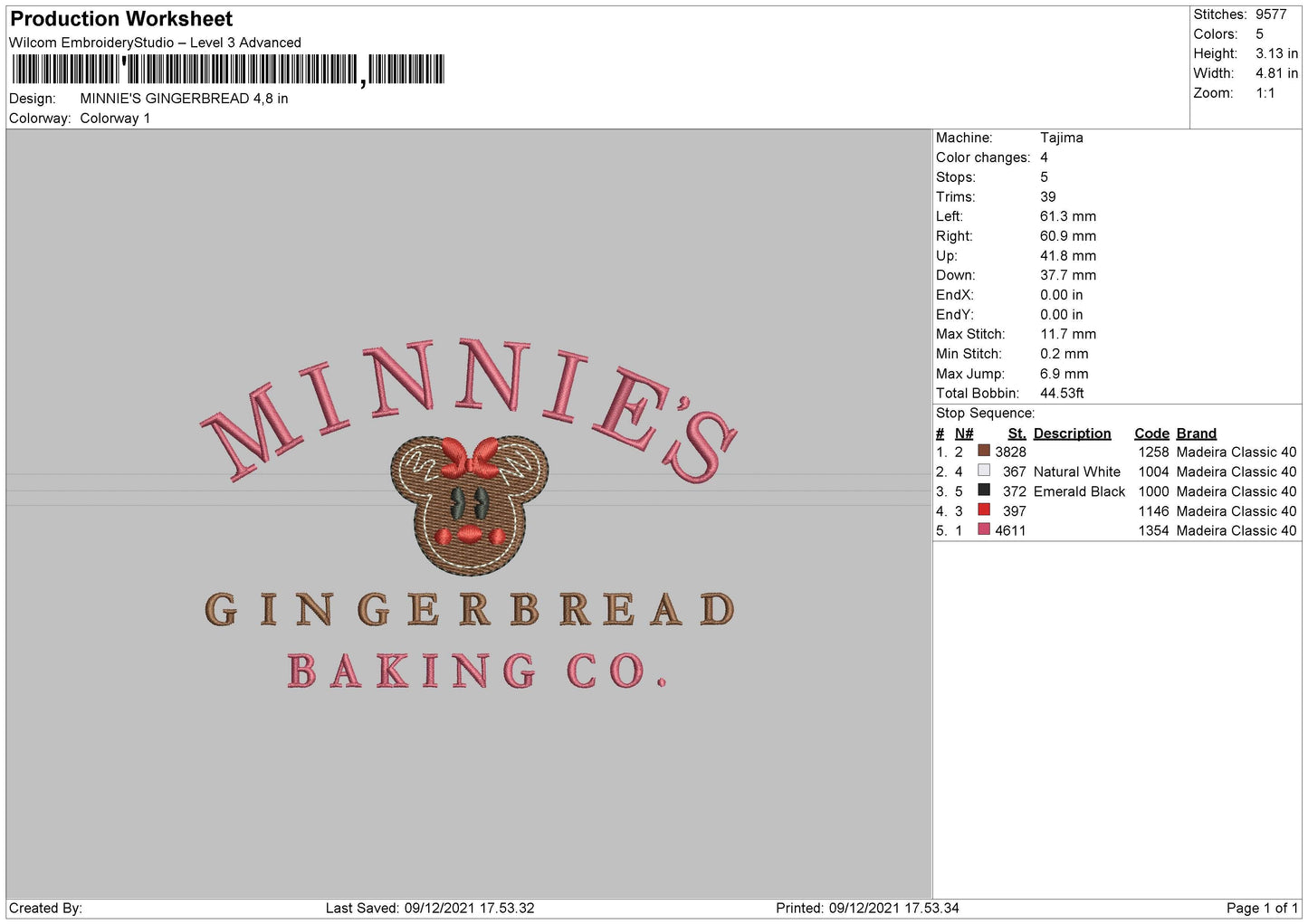Image resolution: width=1308 pixels, height=924 pixels.
Task: Click the Right value 60.9 mm
Action: [x=1067, y=236]
